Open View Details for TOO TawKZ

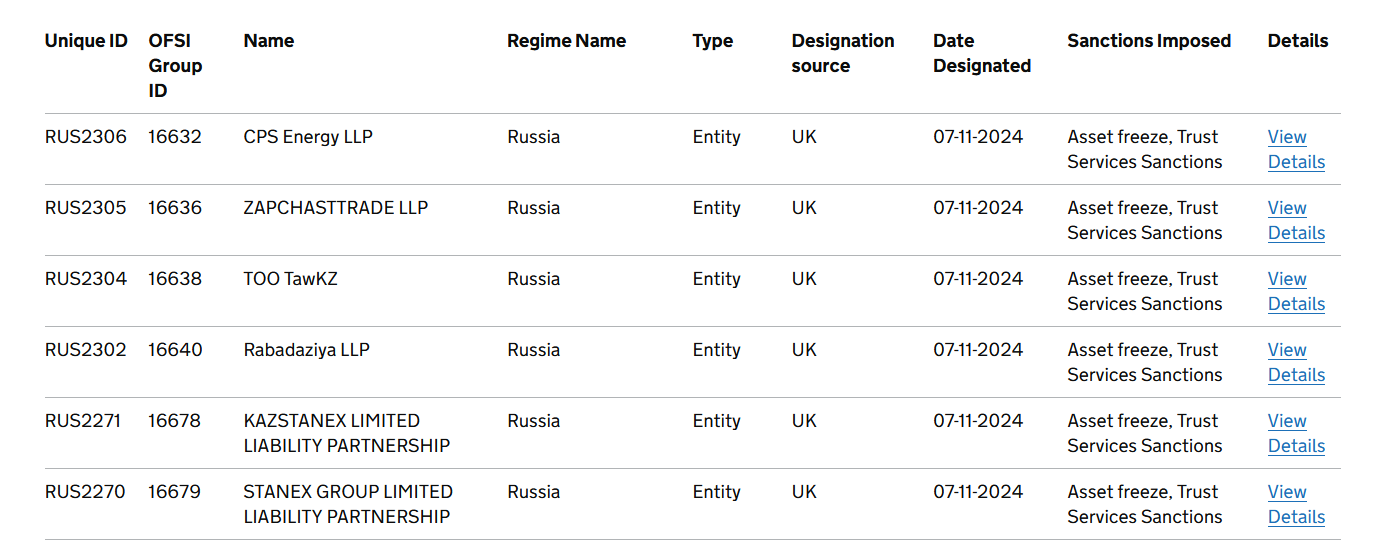(x=1296, y=291)
